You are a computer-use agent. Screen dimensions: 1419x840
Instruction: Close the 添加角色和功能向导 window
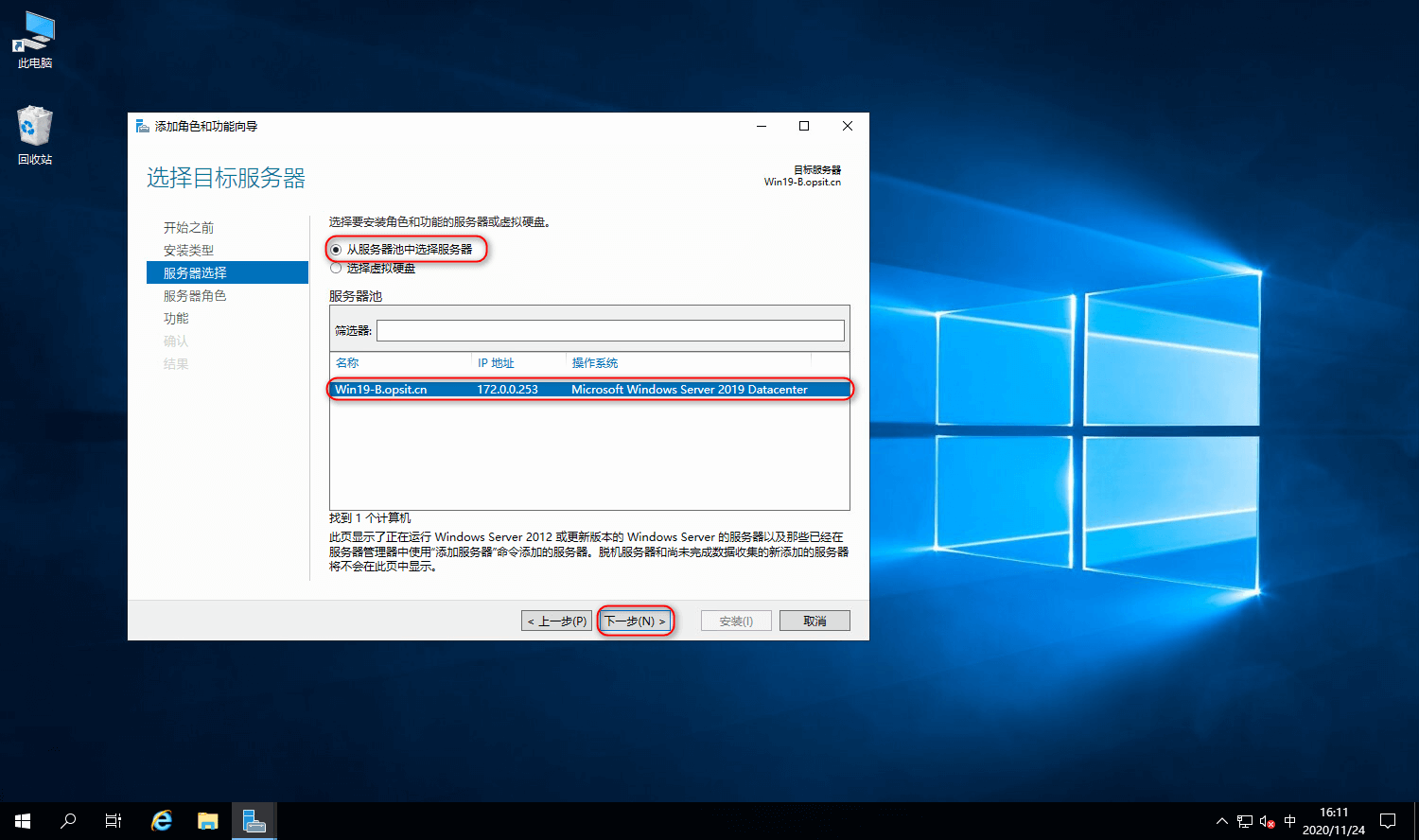click(x=848, y=126)
